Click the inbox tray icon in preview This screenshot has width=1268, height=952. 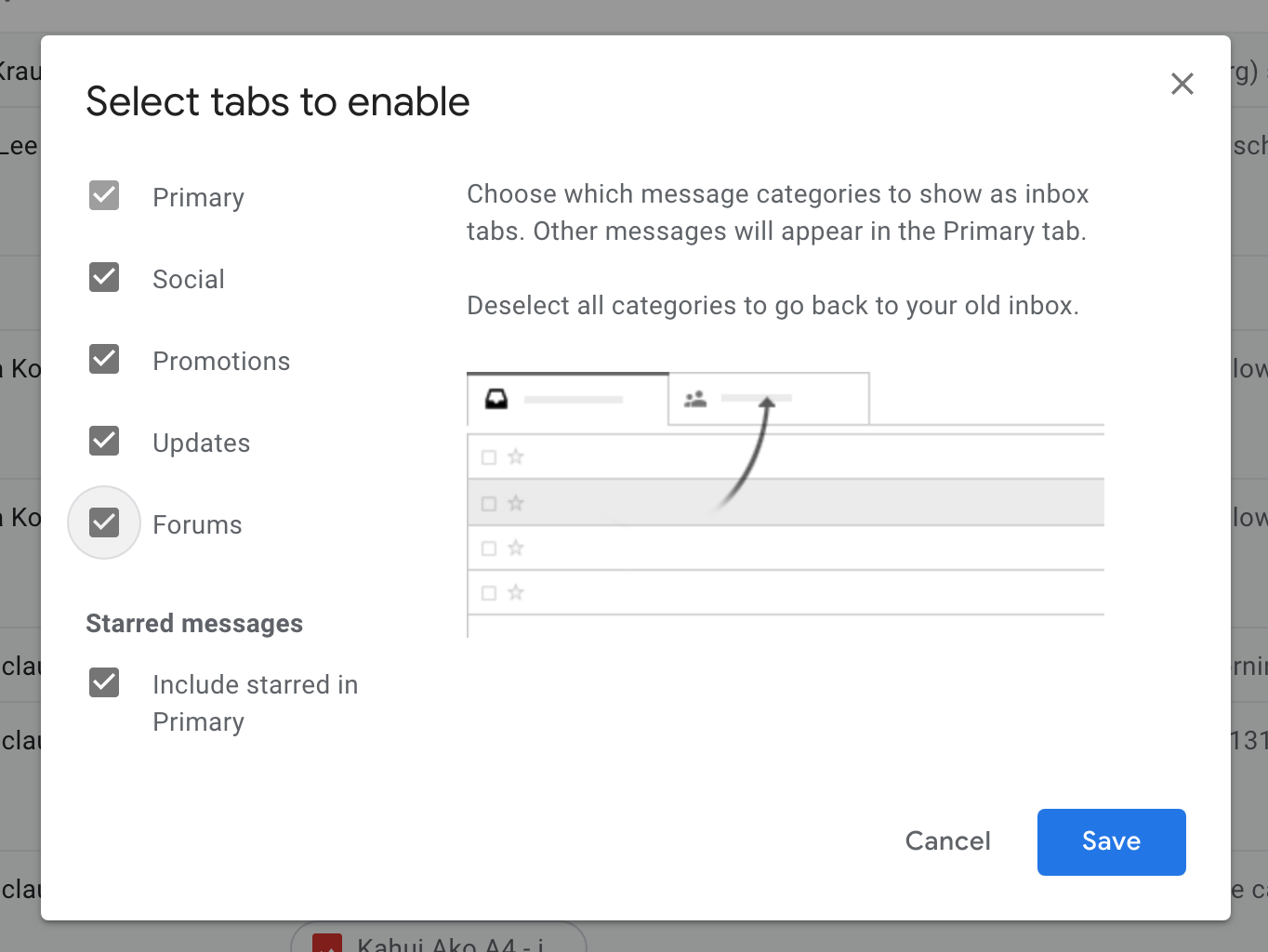496,399
